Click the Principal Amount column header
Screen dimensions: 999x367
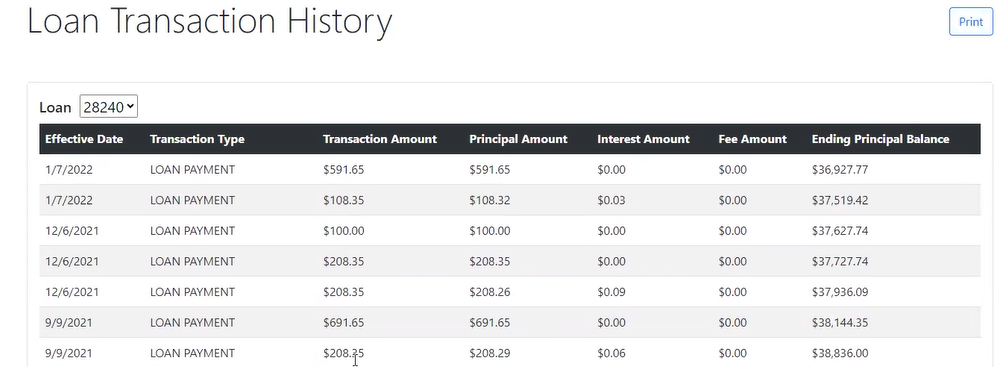pyautogui.click(x=518, y=139)
